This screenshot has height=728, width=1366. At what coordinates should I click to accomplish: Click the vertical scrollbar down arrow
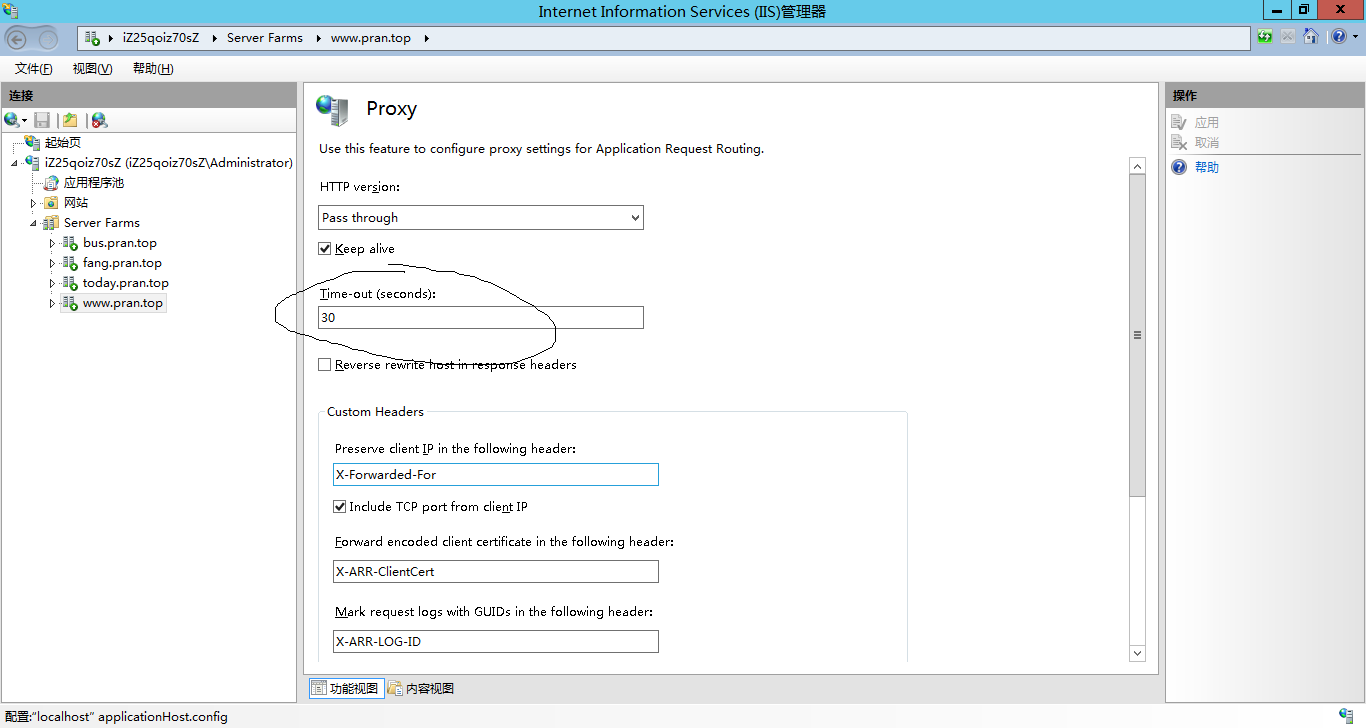(x=1137, y=653)
